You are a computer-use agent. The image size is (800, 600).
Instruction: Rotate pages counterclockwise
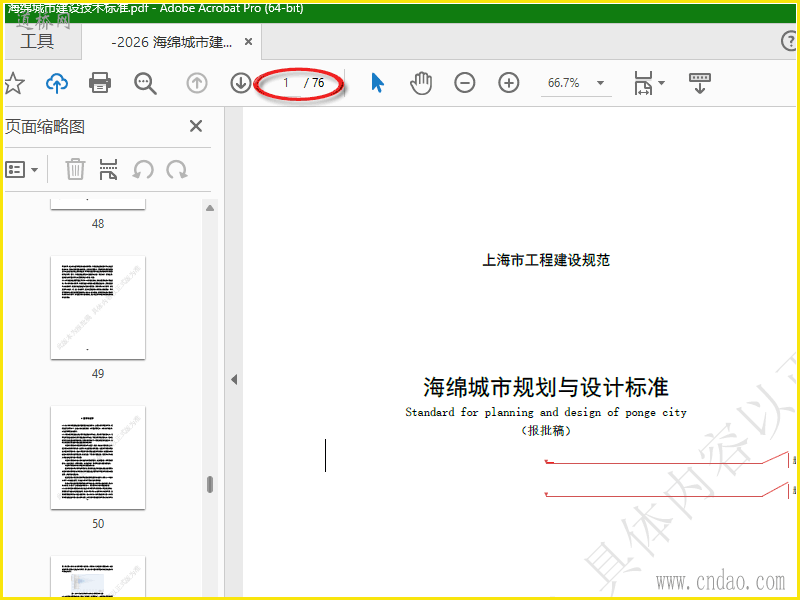pos(143,169)
